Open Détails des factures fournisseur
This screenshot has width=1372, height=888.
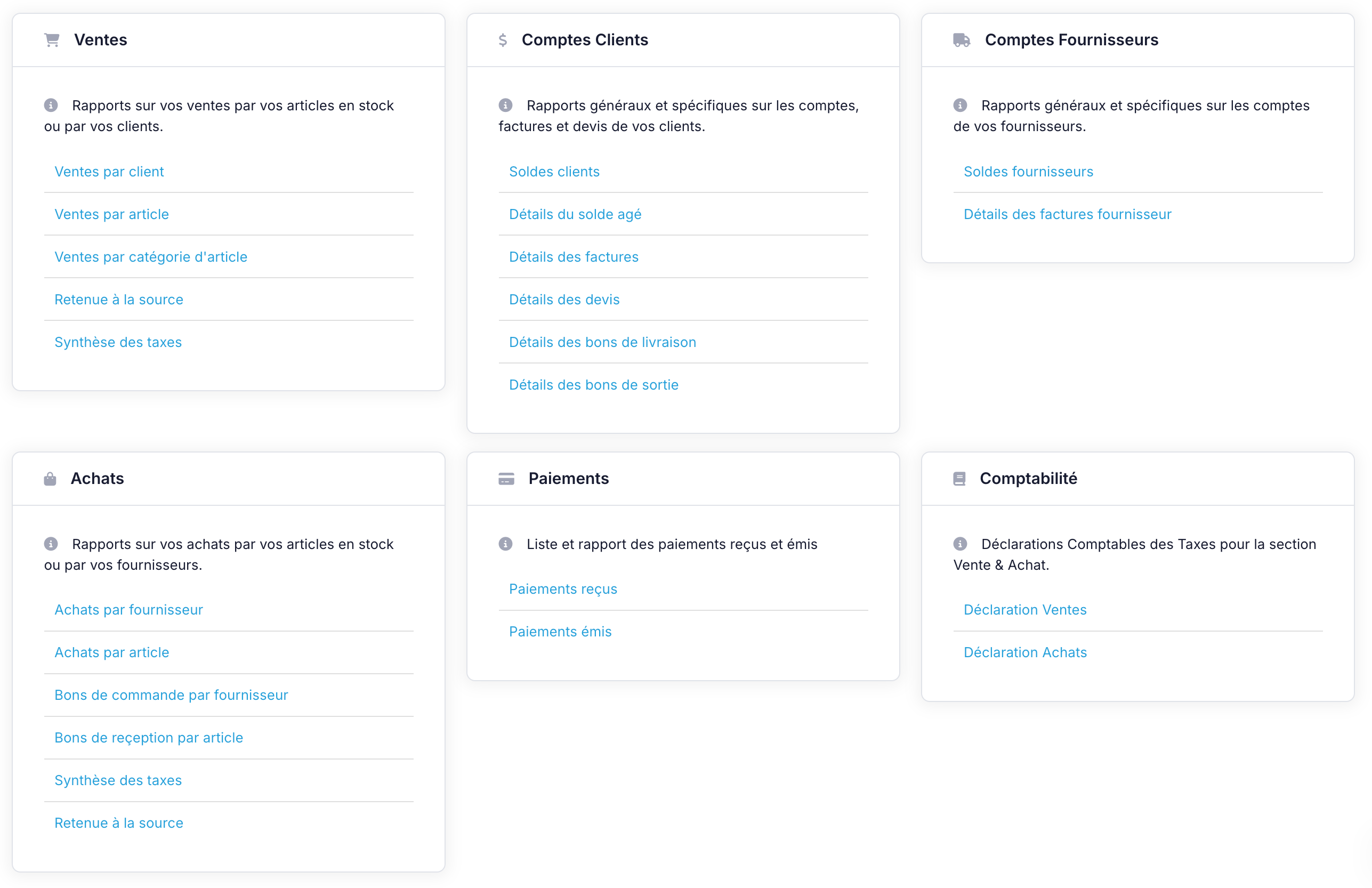(1068, 214)
